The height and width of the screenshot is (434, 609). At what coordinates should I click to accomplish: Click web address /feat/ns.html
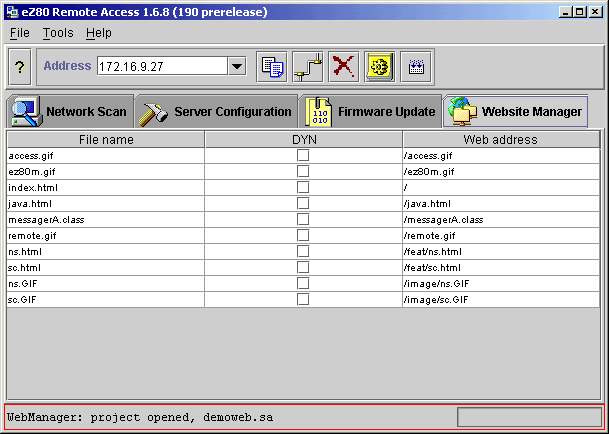(x=433, y=252)
